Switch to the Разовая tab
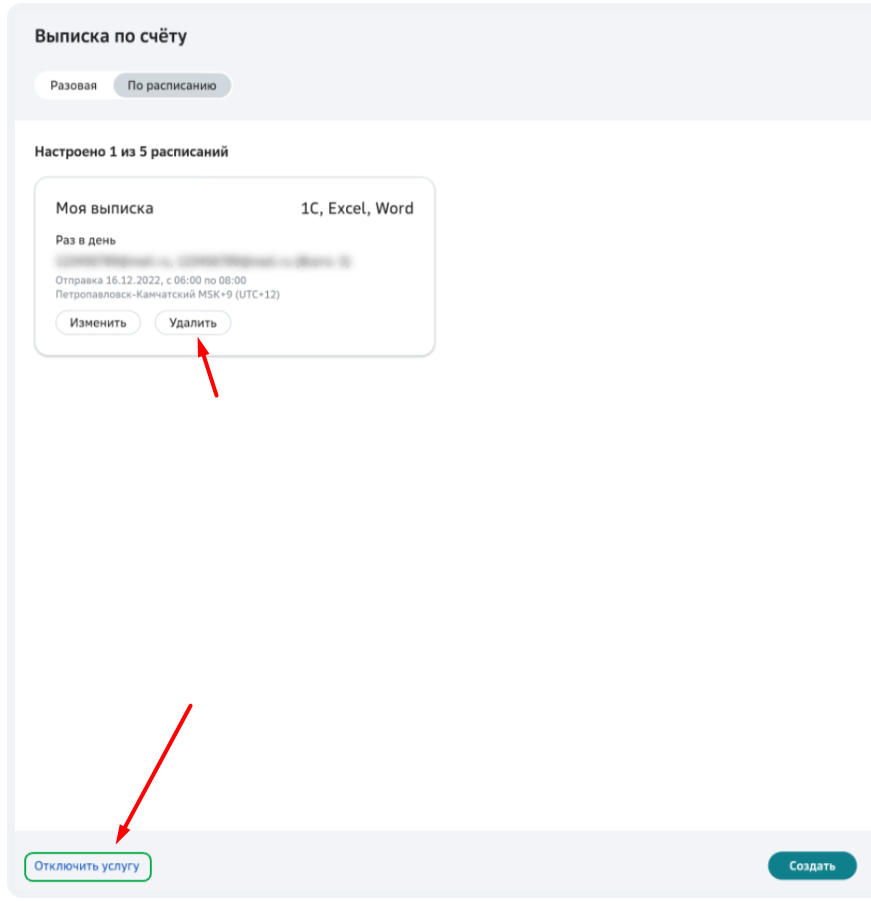The height and width of the screenshot is (901, 871). point(74,86)
